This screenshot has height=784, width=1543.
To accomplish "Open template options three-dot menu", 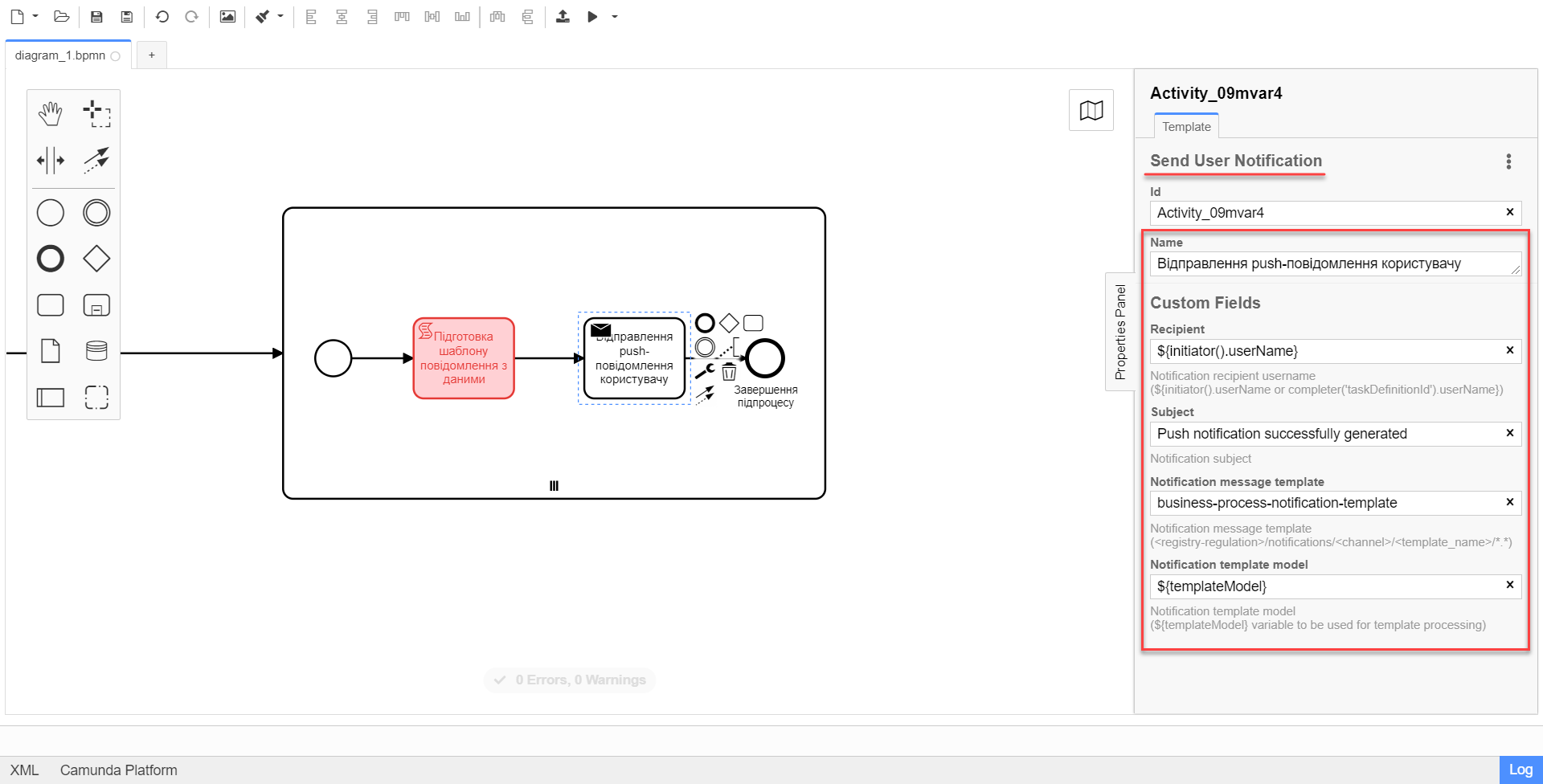I will (1508, 161).
